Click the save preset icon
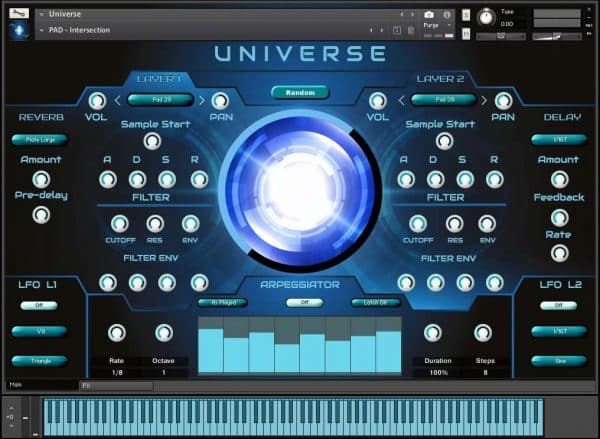This screenshot has width=600, height=439. [397, 30]
